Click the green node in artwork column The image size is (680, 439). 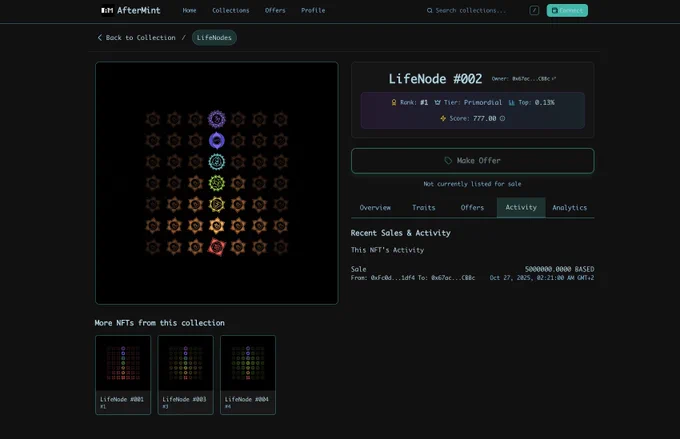pos(217,183)
